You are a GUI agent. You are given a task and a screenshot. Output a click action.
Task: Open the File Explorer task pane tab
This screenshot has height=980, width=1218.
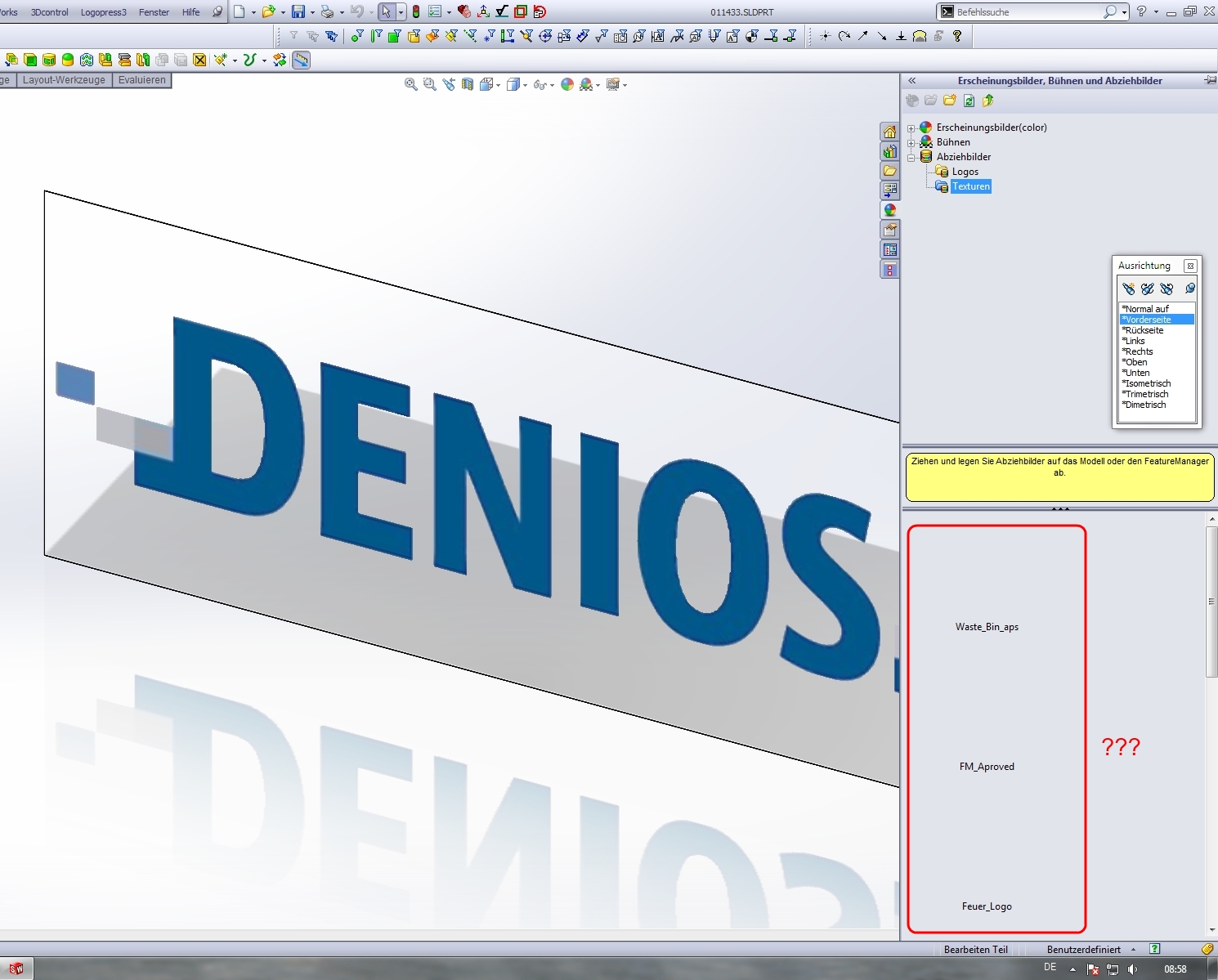[890, 171]
